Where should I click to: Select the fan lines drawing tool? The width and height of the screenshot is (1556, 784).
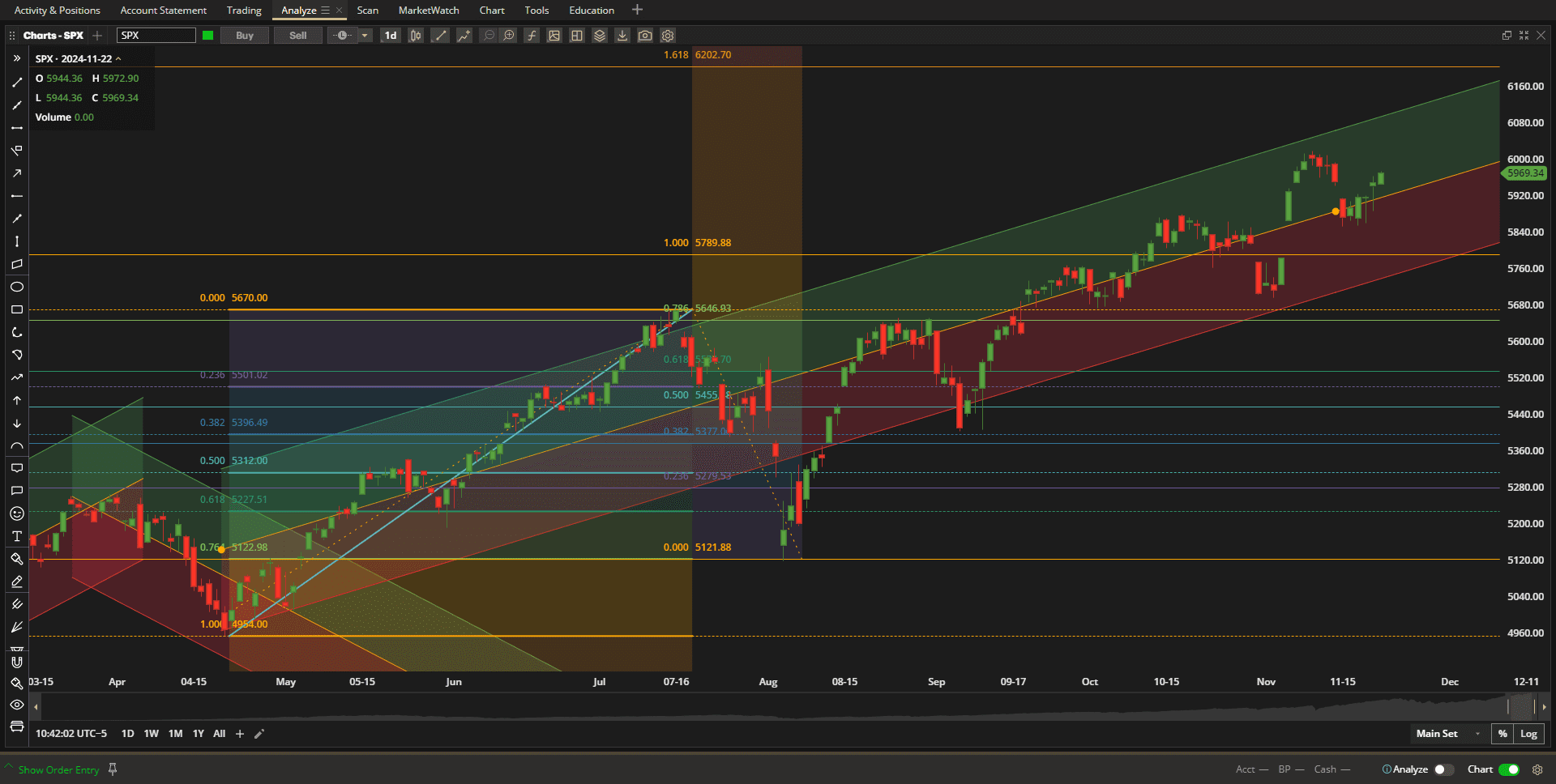pyautogui.click(x=16, y=627)
